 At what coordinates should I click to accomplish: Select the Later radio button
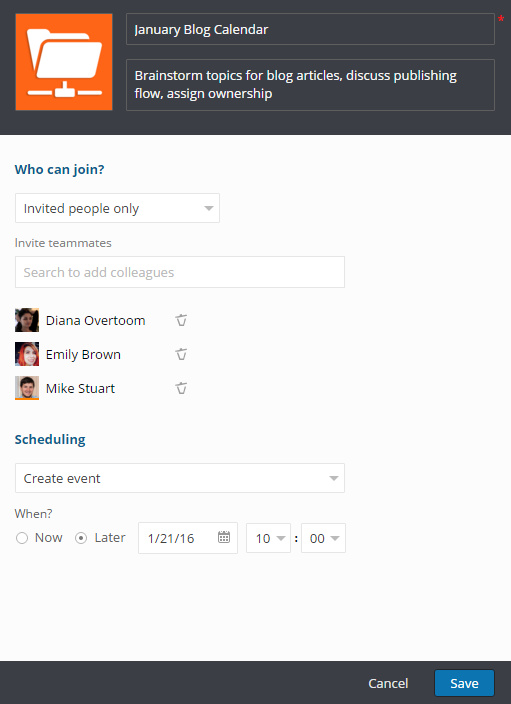(81, 538)
